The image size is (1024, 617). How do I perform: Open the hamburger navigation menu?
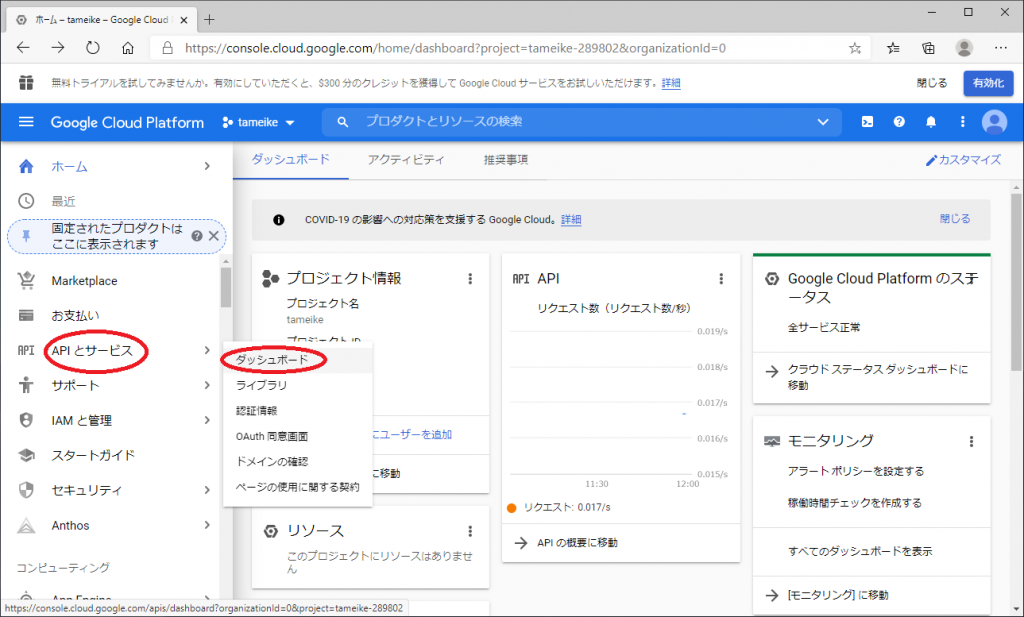point(26,122)
